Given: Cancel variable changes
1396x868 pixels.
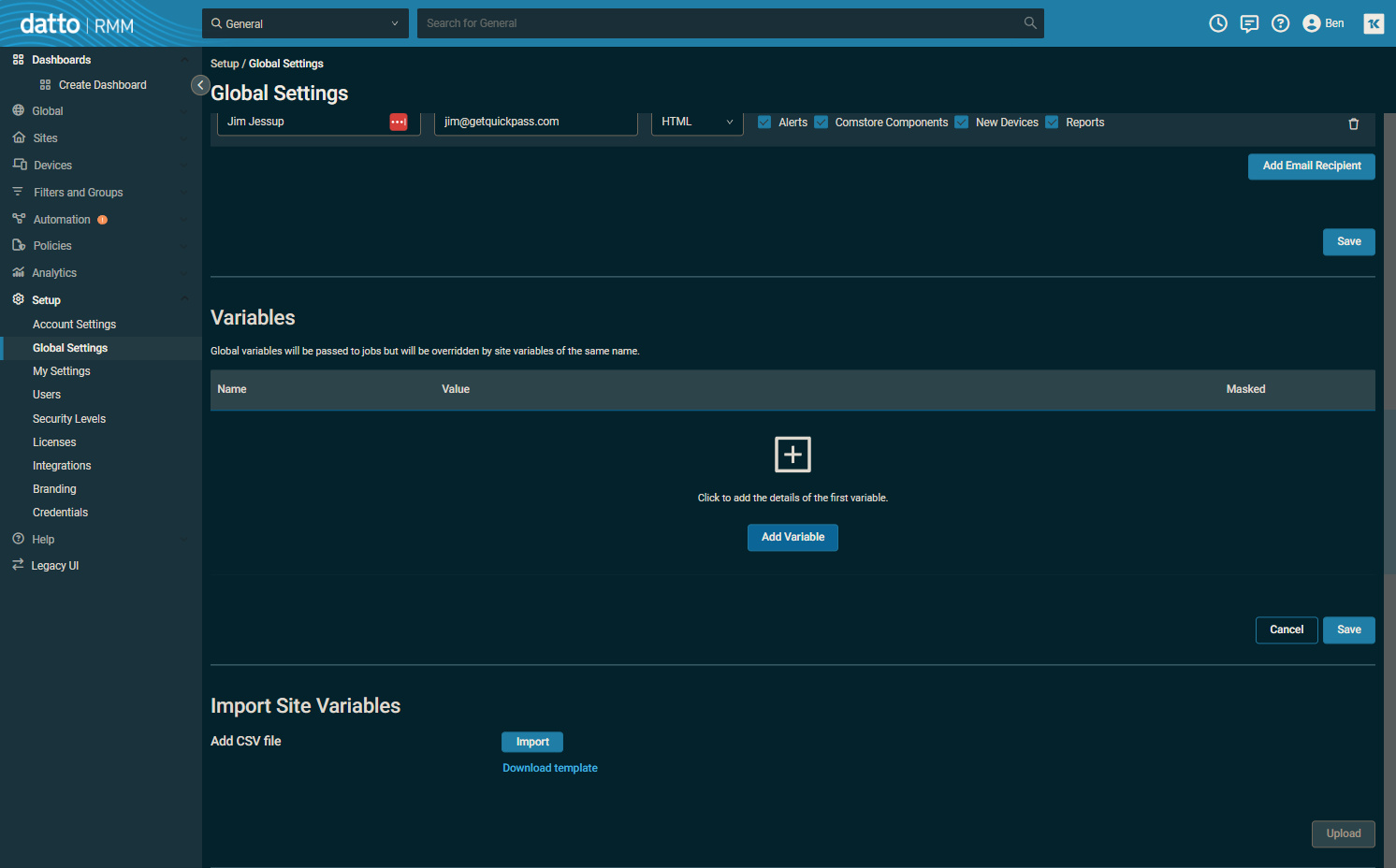Looking at the screenshot, I should [1287, 630].
